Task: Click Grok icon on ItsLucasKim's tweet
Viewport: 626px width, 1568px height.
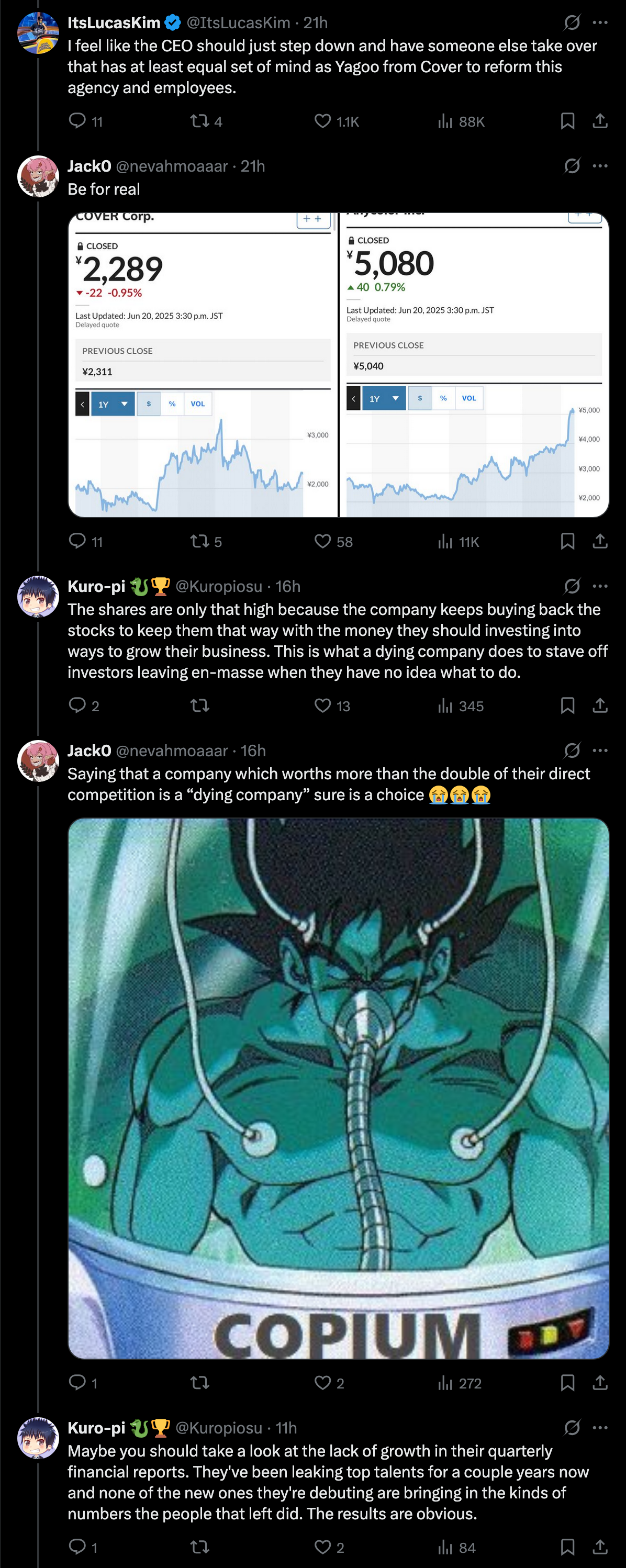Action: point(572,23)
